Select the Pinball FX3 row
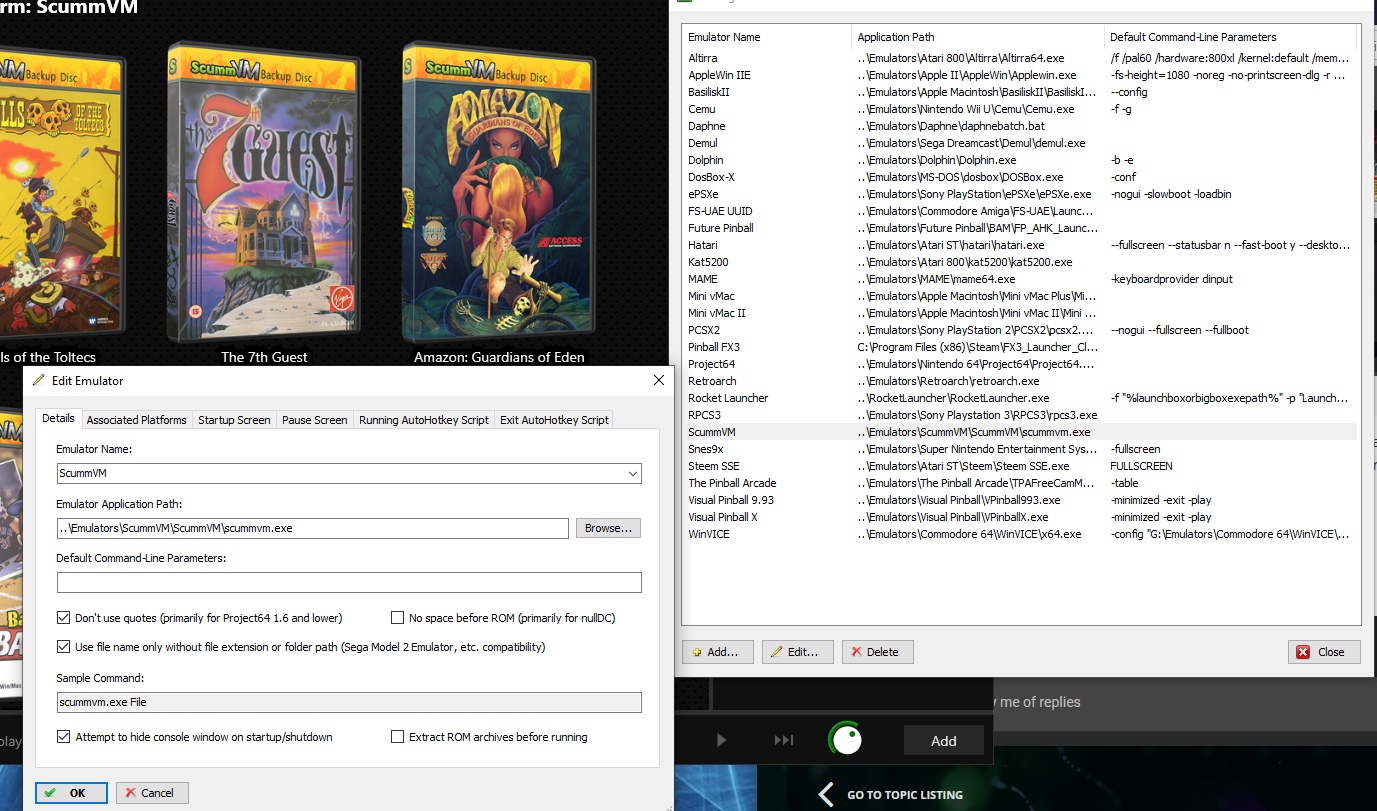 pos(1020,347)
